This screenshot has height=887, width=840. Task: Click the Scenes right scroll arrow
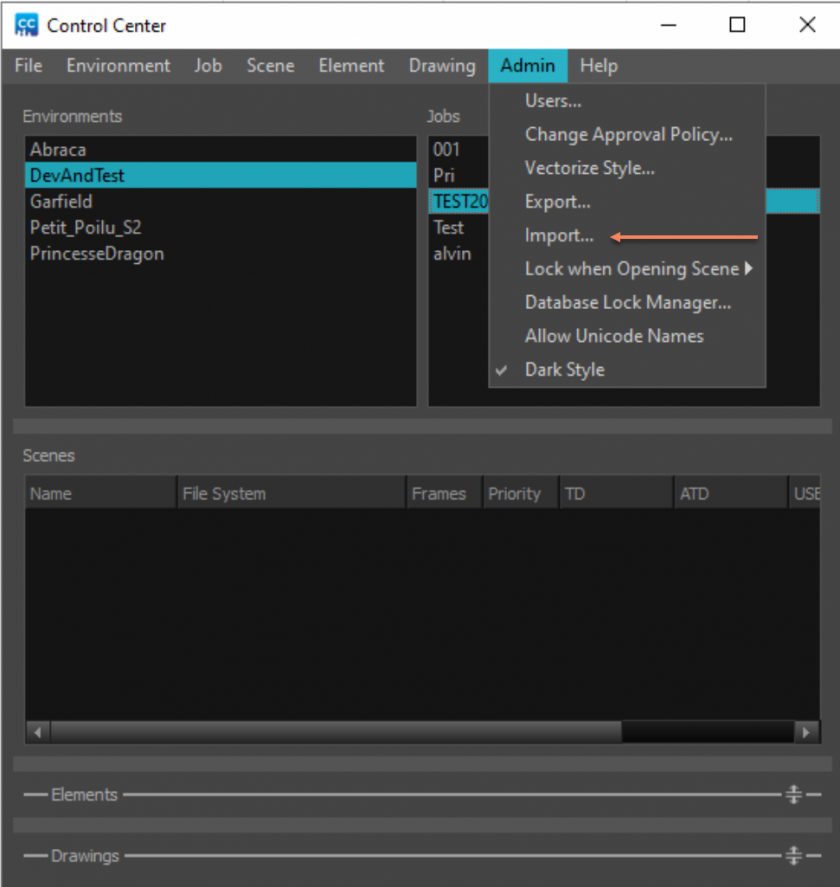pos(807,733)
